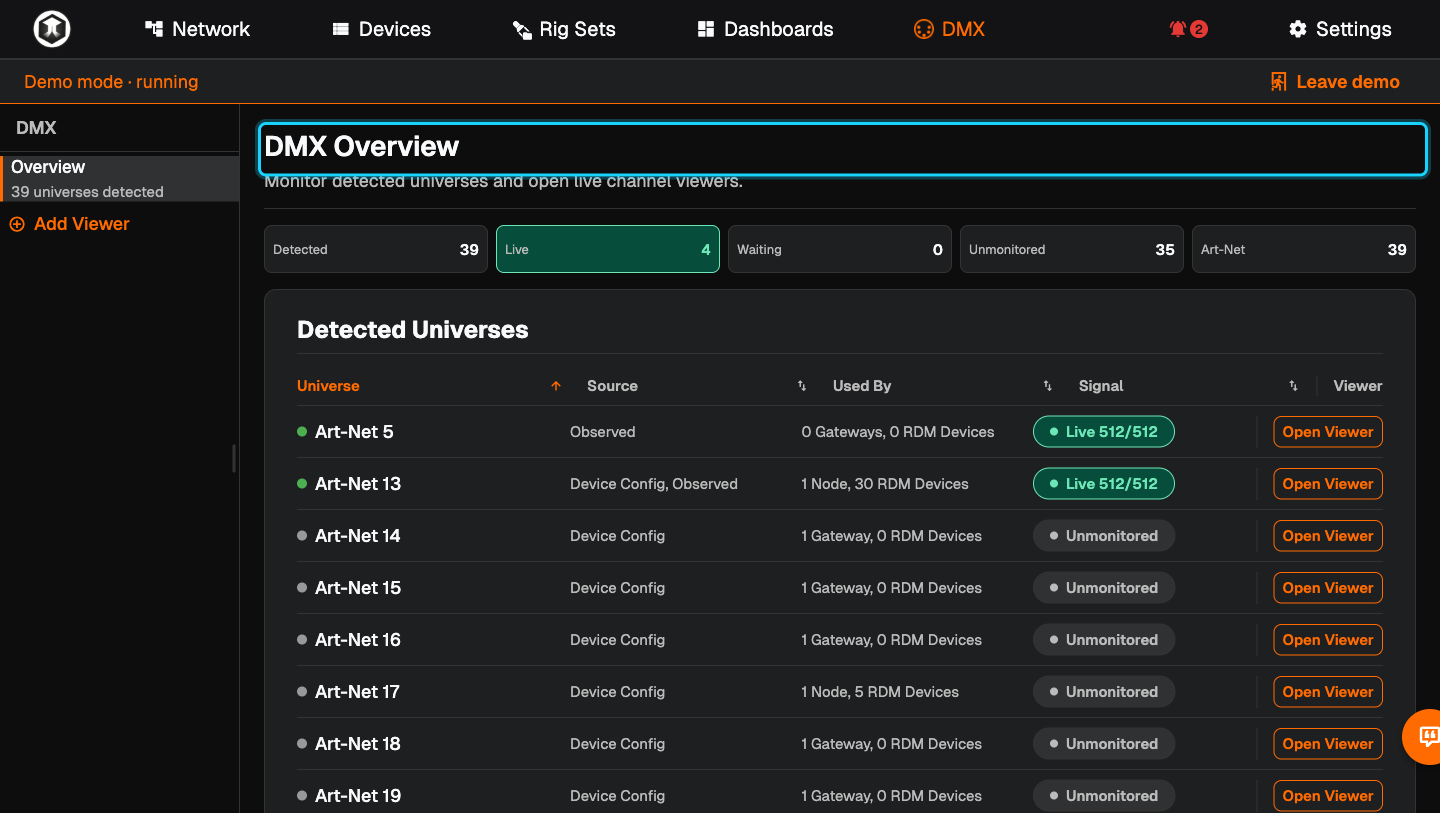This screenshot has height=813, width=1440.
Task: Click the Devices icon in the navbar
Action: (341, 29)
